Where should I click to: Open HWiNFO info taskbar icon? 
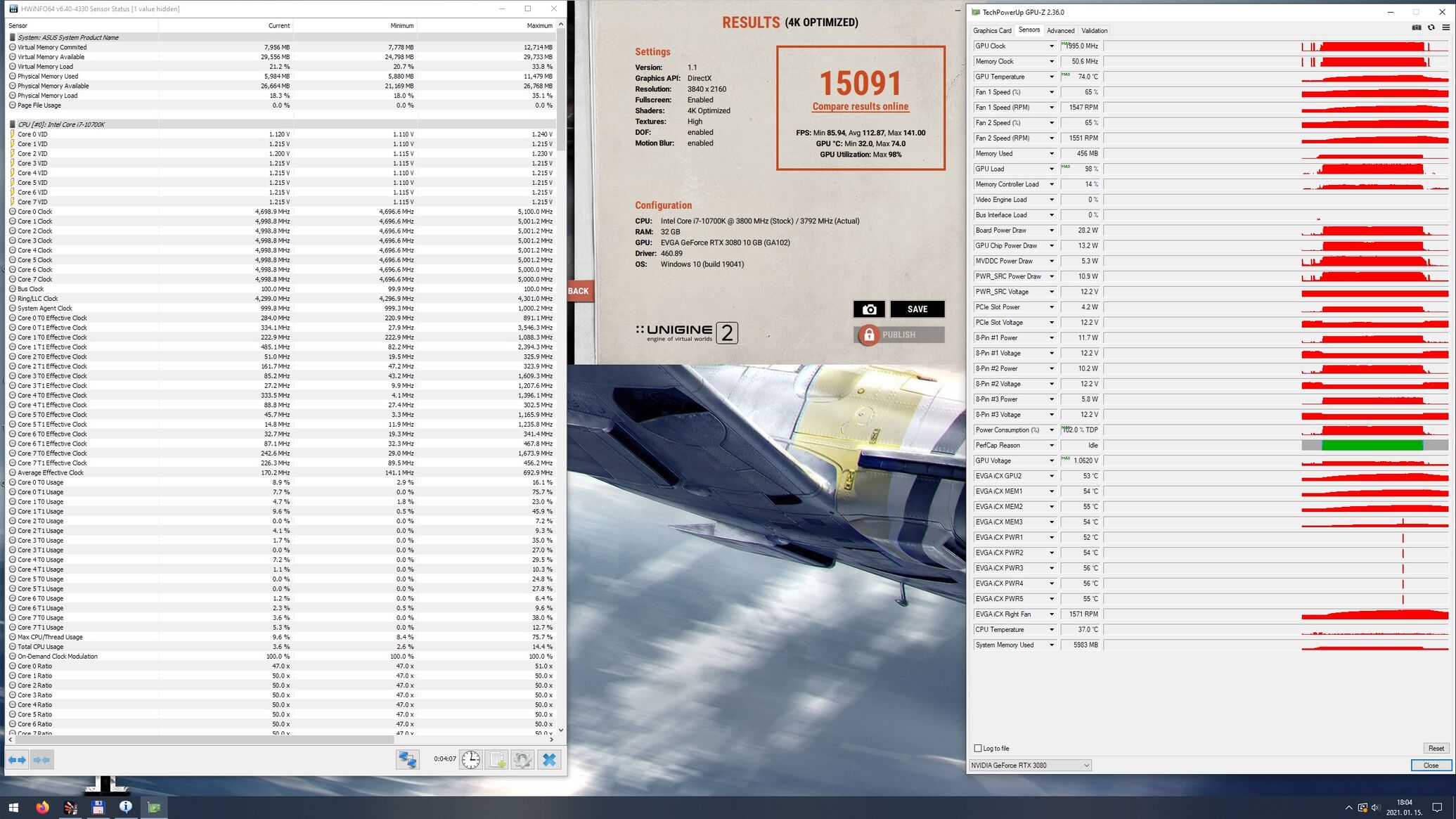coord(126,807)
